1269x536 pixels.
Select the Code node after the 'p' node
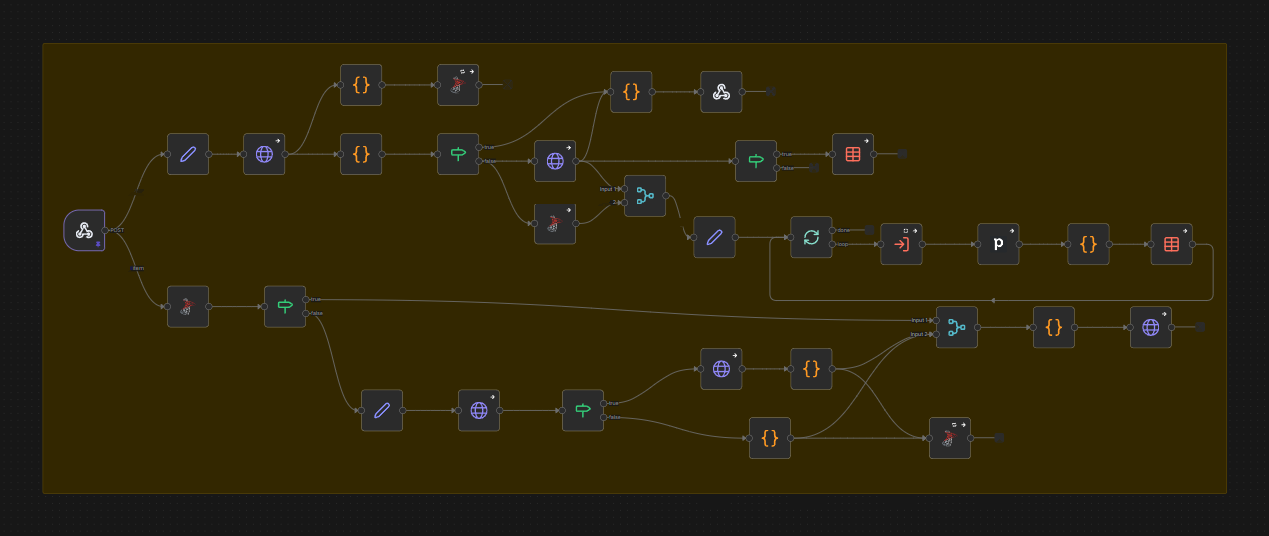tap(1088, 244)
